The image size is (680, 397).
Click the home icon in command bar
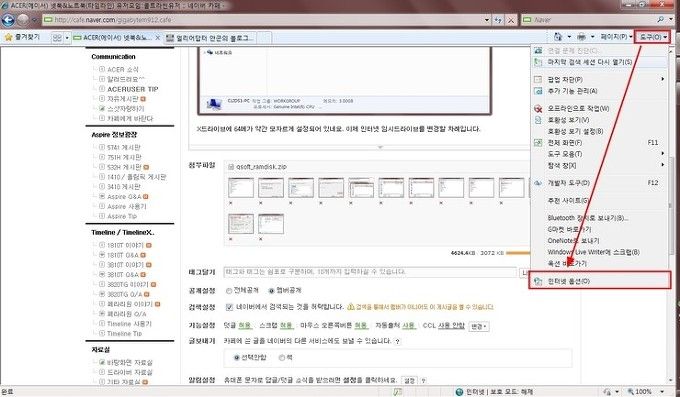click(558, 37)
